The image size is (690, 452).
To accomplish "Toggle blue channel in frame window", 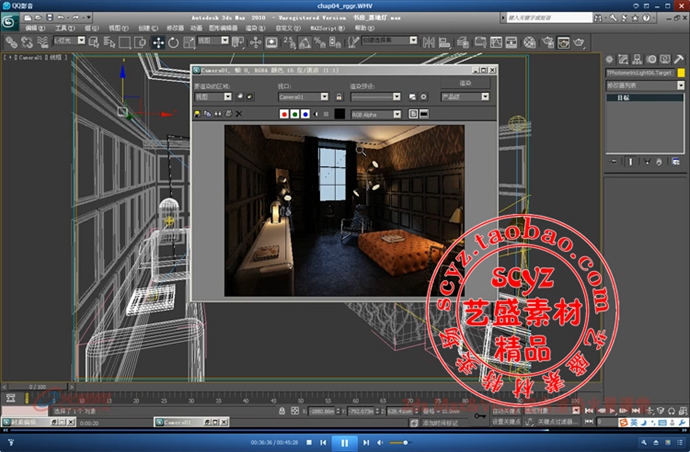I will 305,114.
